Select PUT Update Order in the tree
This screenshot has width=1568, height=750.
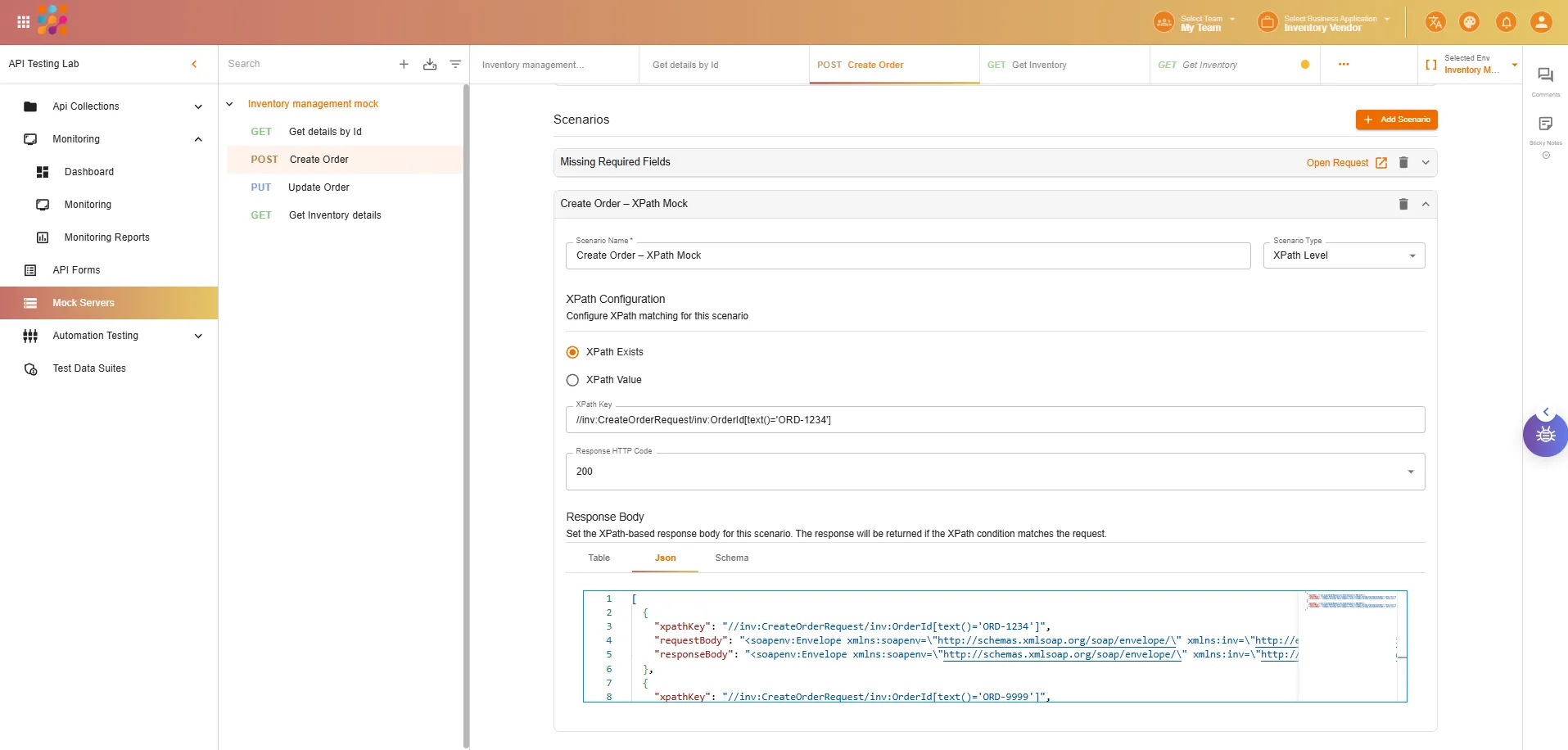(x=344, y=187)
